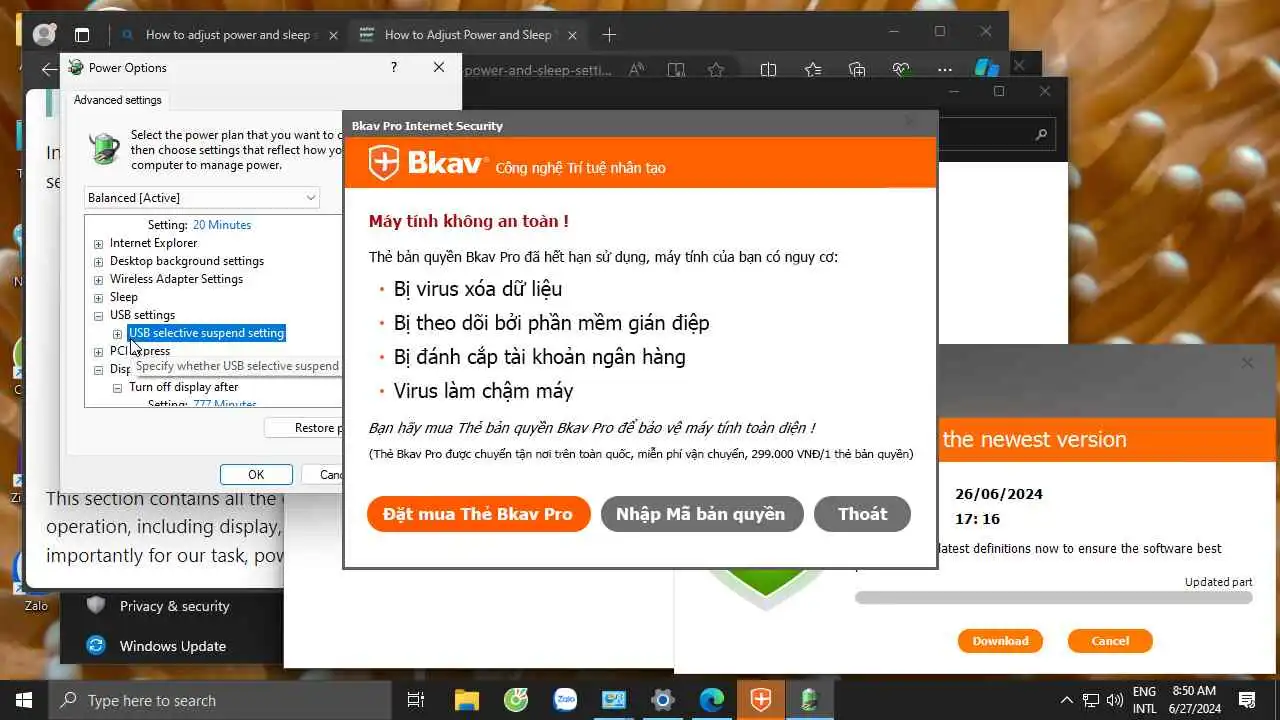The height and width of the screenshot is (720, 1280).
Task: Click the Read aloud icon in Edge toolbar
Action: click(635, 70)
